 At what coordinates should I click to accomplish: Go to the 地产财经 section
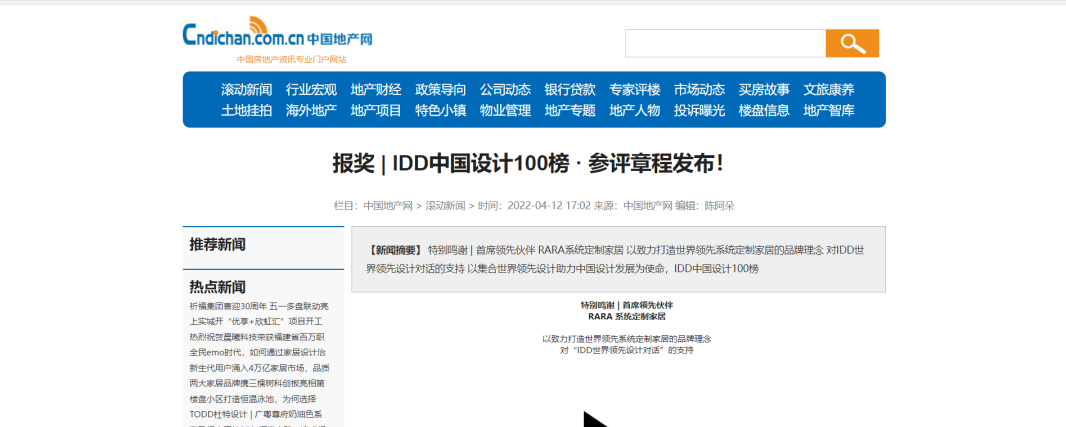coord(376,90)
